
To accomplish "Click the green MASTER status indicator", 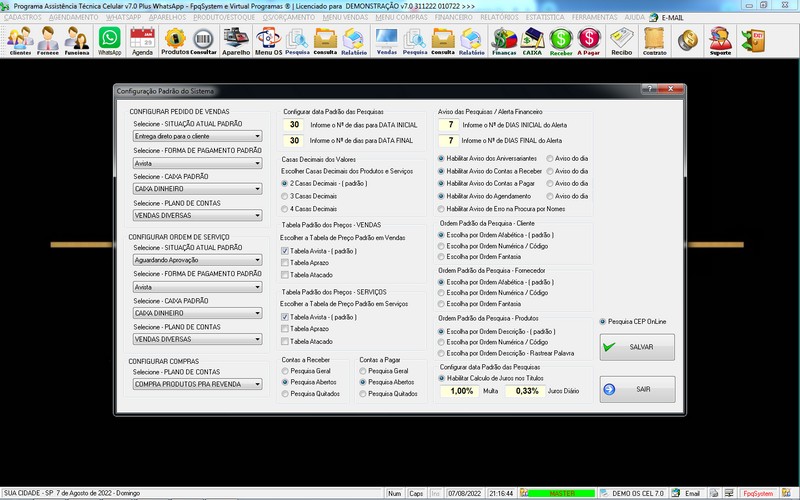I will 561,493.
